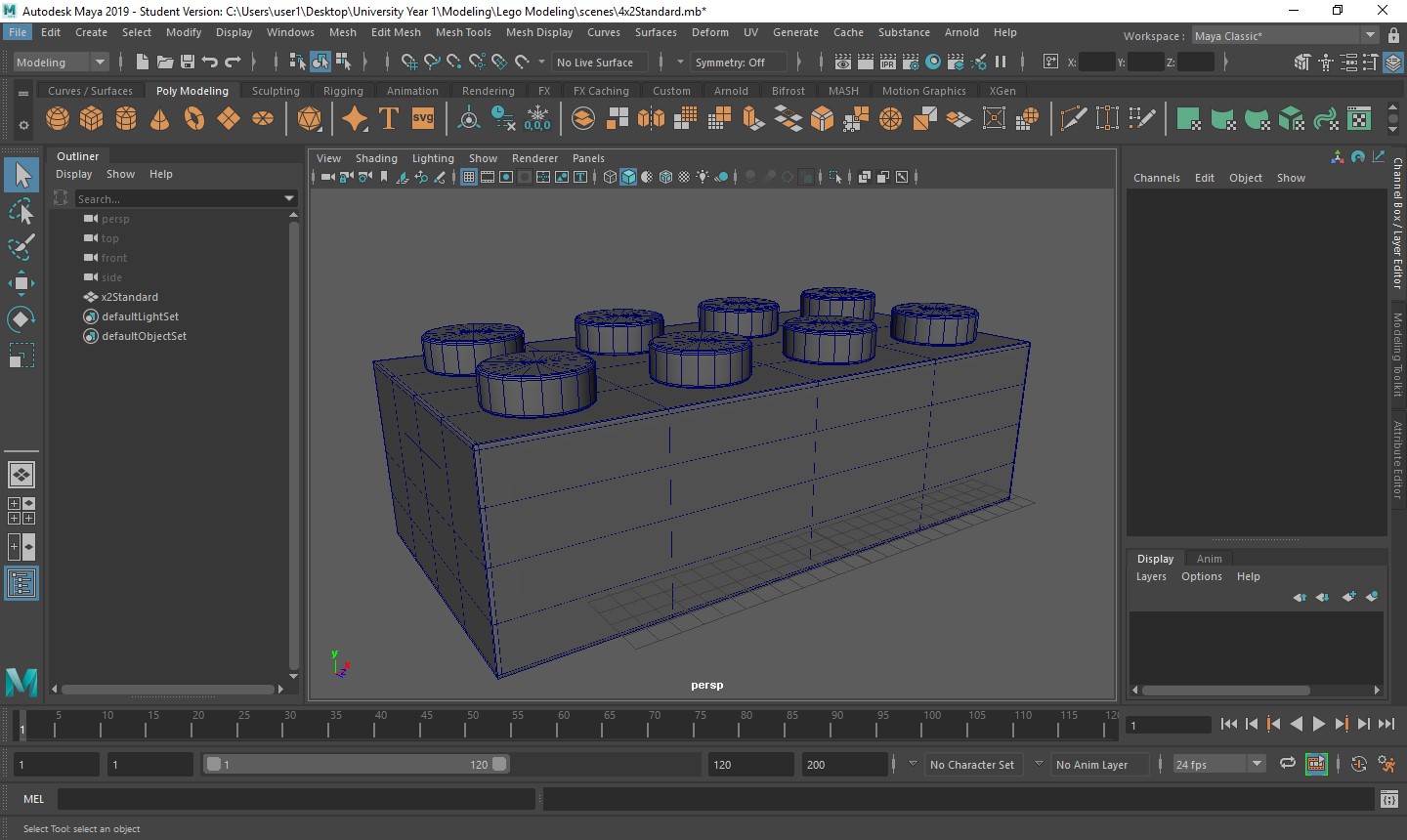Click the SVG import shelf icon
Viewport: 1407px width, 840px height.
click(422, 119)
